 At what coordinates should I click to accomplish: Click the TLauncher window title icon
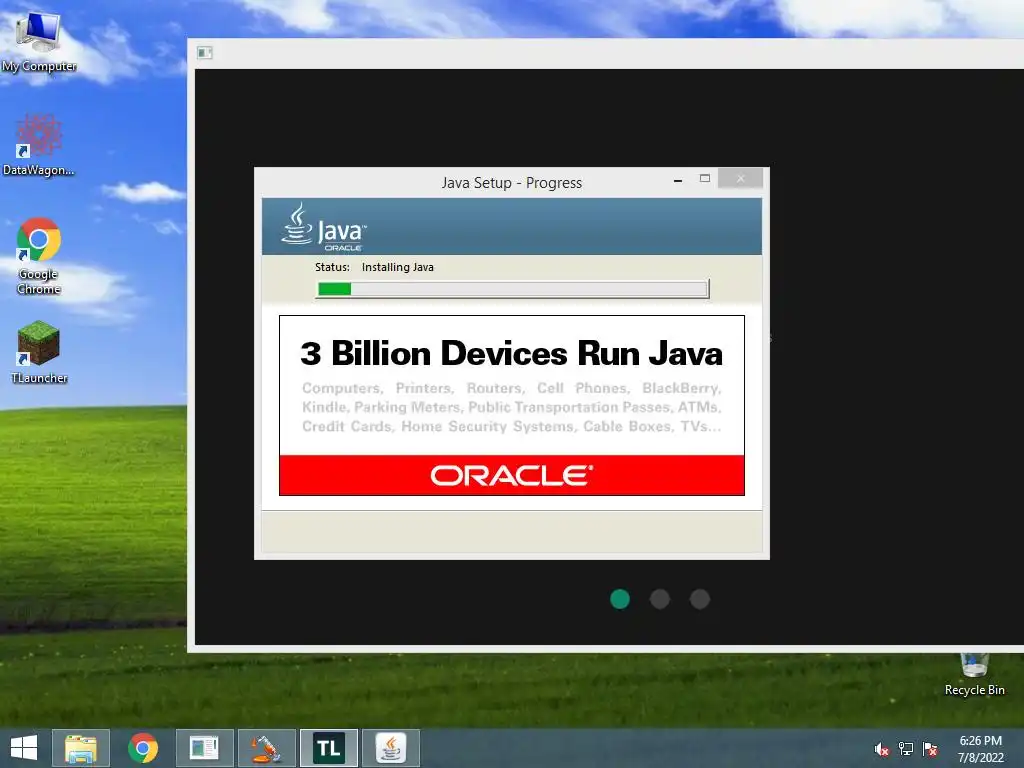coord(204,52)
